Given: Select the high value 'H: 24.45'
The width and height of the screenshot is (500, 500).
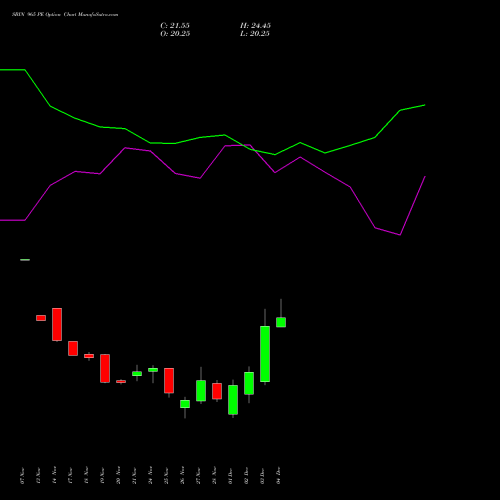Looking at the screenshot, I should pos(255,26).
